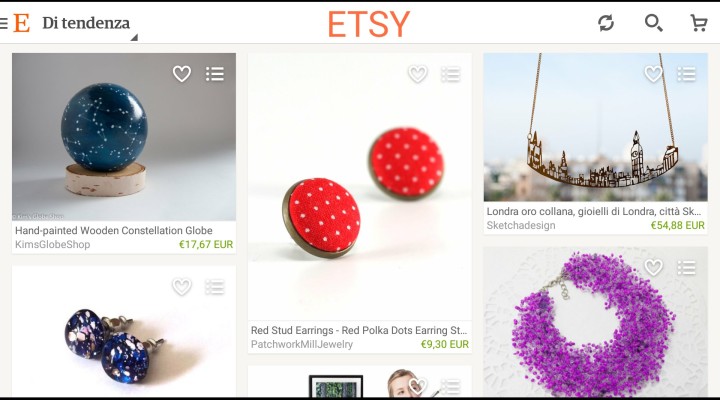Viewport: 720px width, 400px height.
Task: Open the shopping cart
Action: click(699, 23)
